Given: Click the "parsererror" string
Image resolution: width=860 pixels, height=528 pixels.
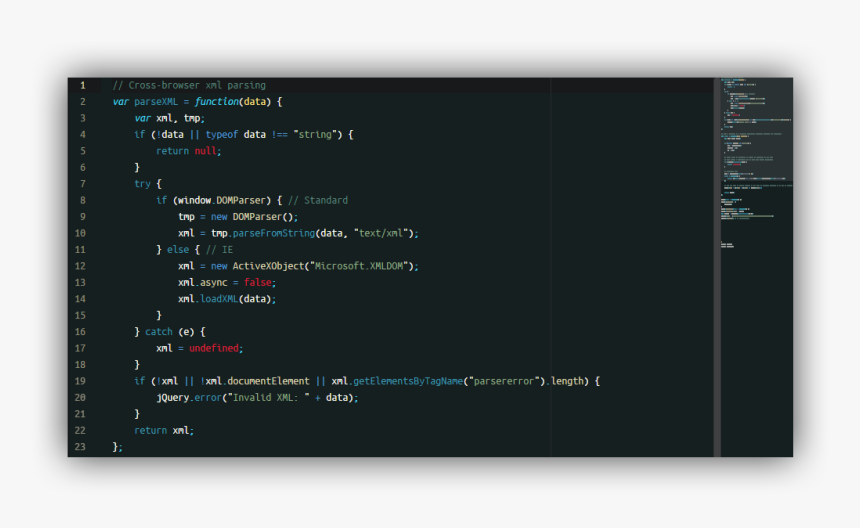Looking at the screenshot, I should click(x=503, y=382).
